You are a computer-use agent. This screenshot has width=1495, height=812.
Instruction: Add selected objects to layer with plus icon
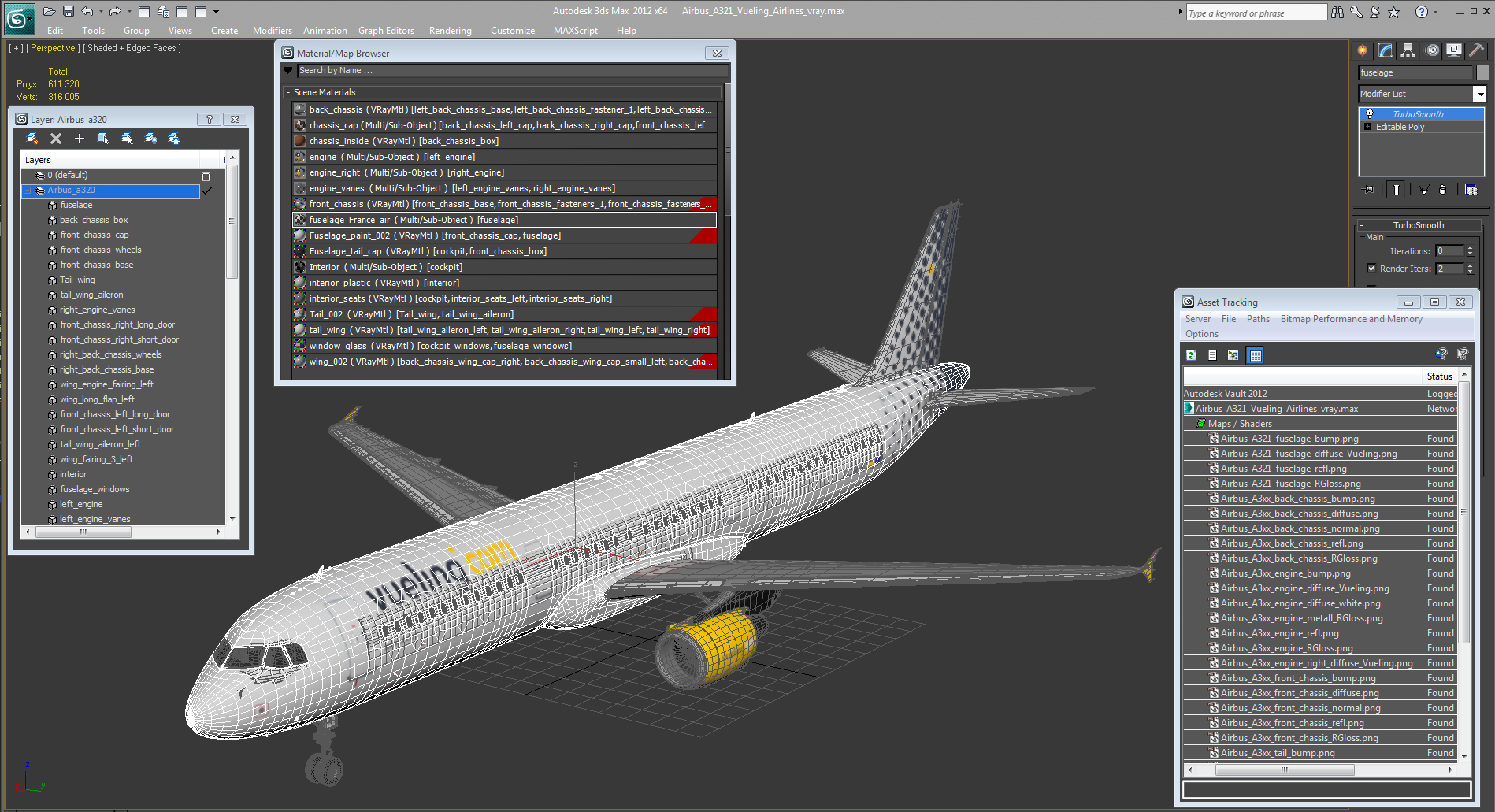point(80,139)
